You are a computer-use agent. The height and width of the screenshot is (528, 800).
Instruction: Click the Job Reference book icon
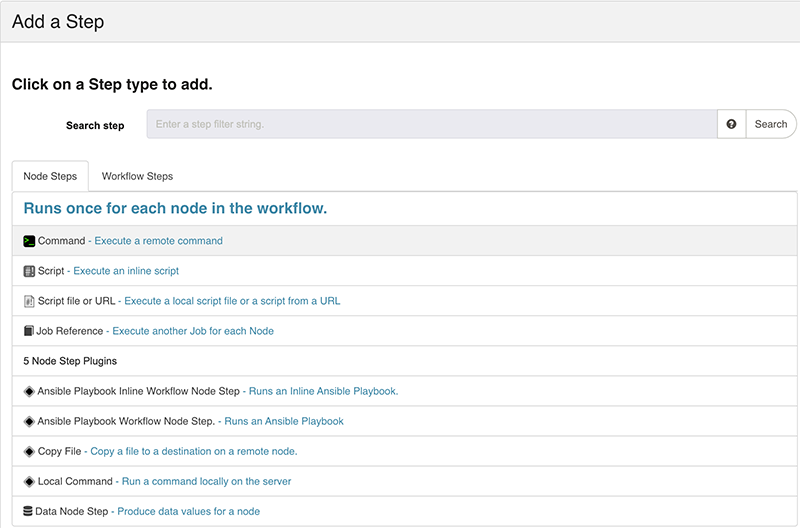click(x=29, y=331)
